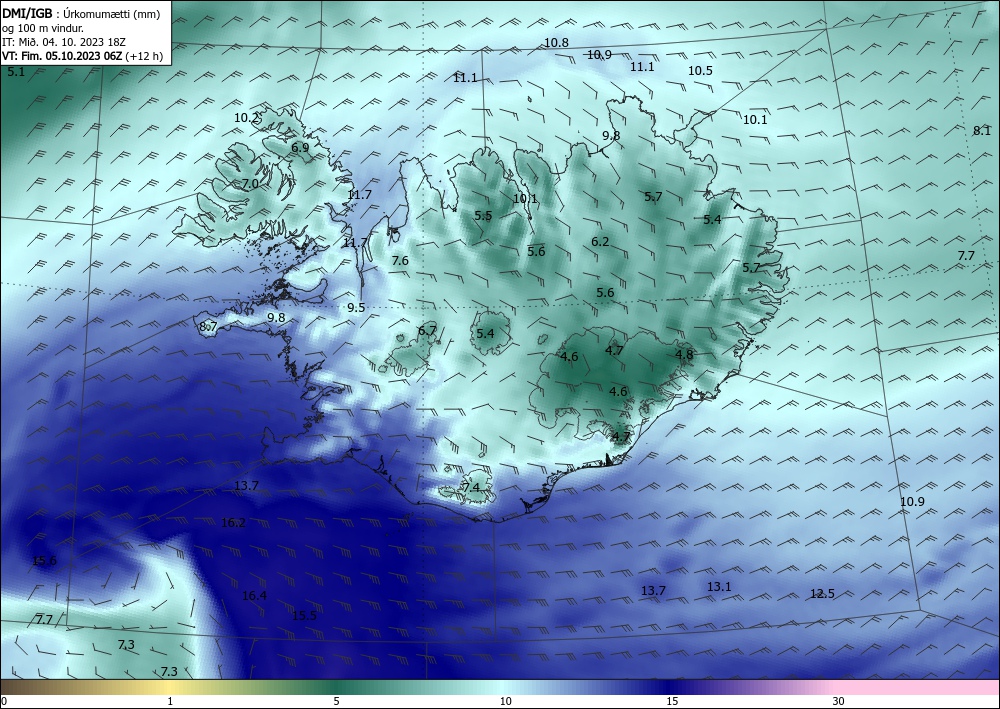Click the 1 tick on colour scale
1000x709 pixels.
pos(170,701)
